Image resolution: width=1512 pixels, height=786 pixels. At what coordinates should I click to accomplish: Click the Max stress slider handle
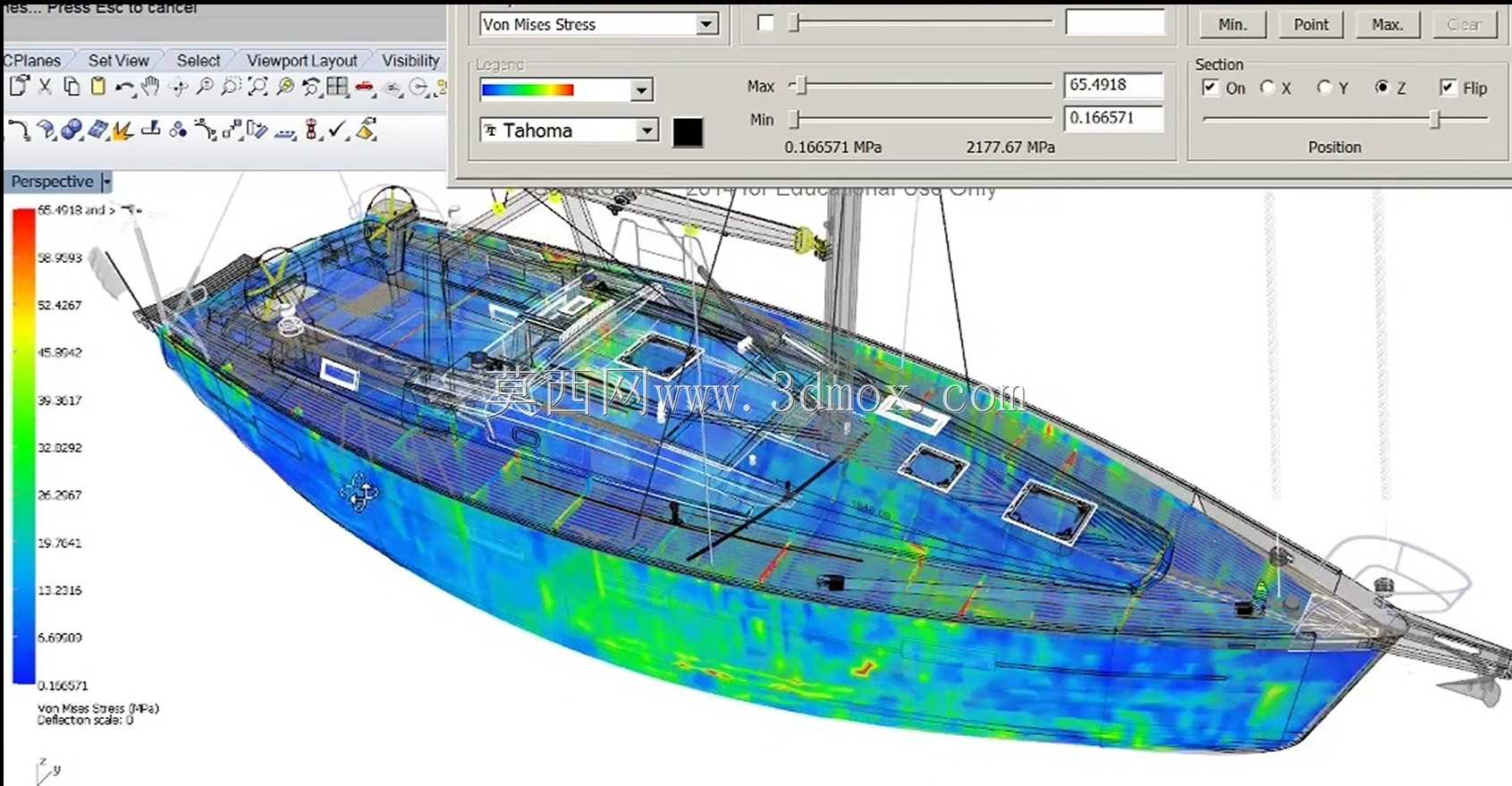pyautogui.click(x=801, y=85)
